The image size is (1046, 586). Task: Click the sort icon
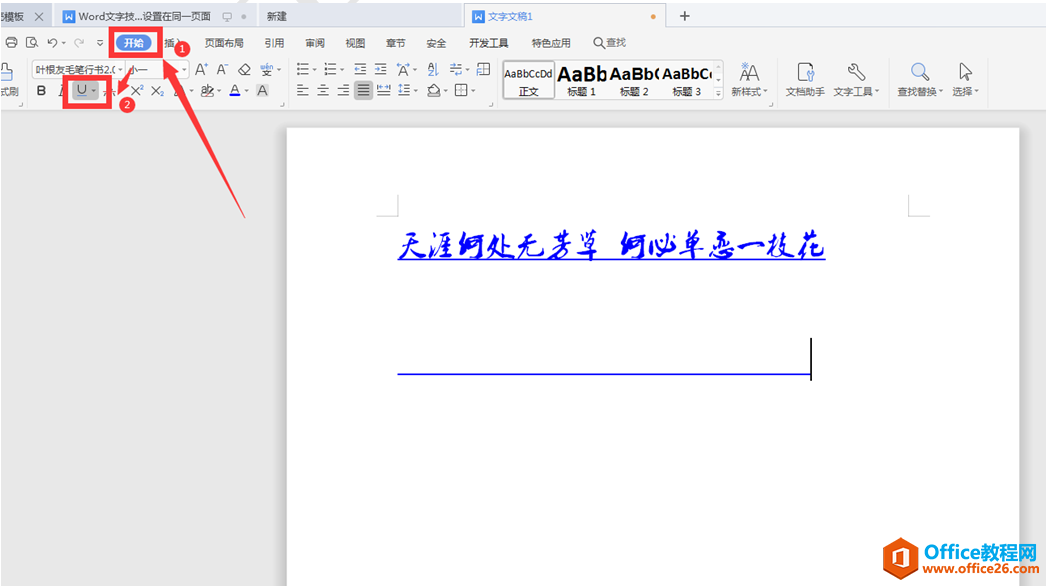[x=433, y=70]
